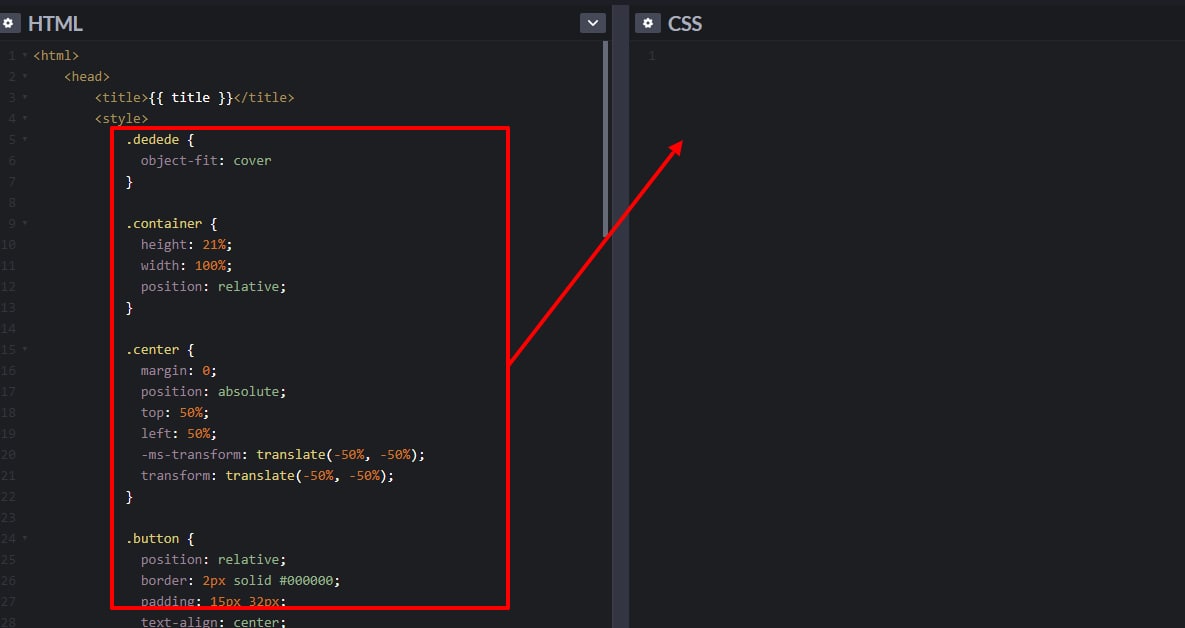Place cursor on the object-fit: cover line
This screenshot has width=1185, height=628.
click(x=206, y=161)
